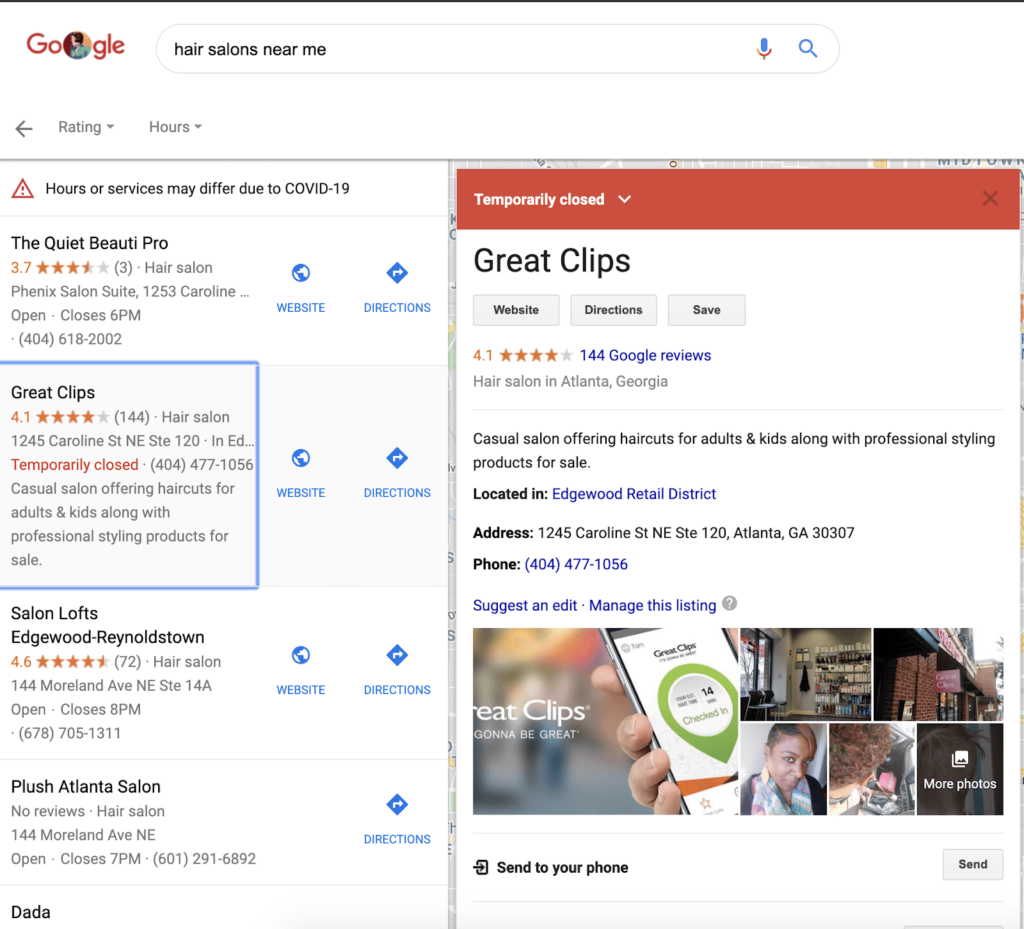The width and height of the screenshot is (1024, 929).
Task: Get directions to Plush Atlanta Salon
Action: click(x=397, y=804)
